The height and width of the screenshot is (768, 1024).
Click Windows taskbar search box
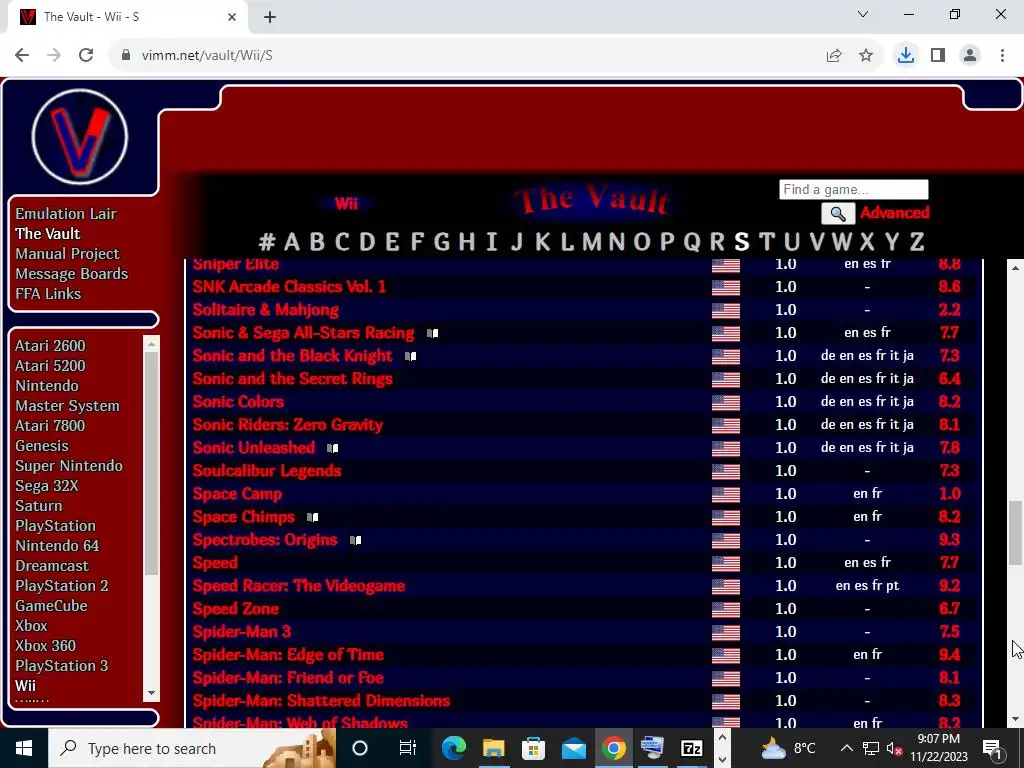tap(191, 748)
